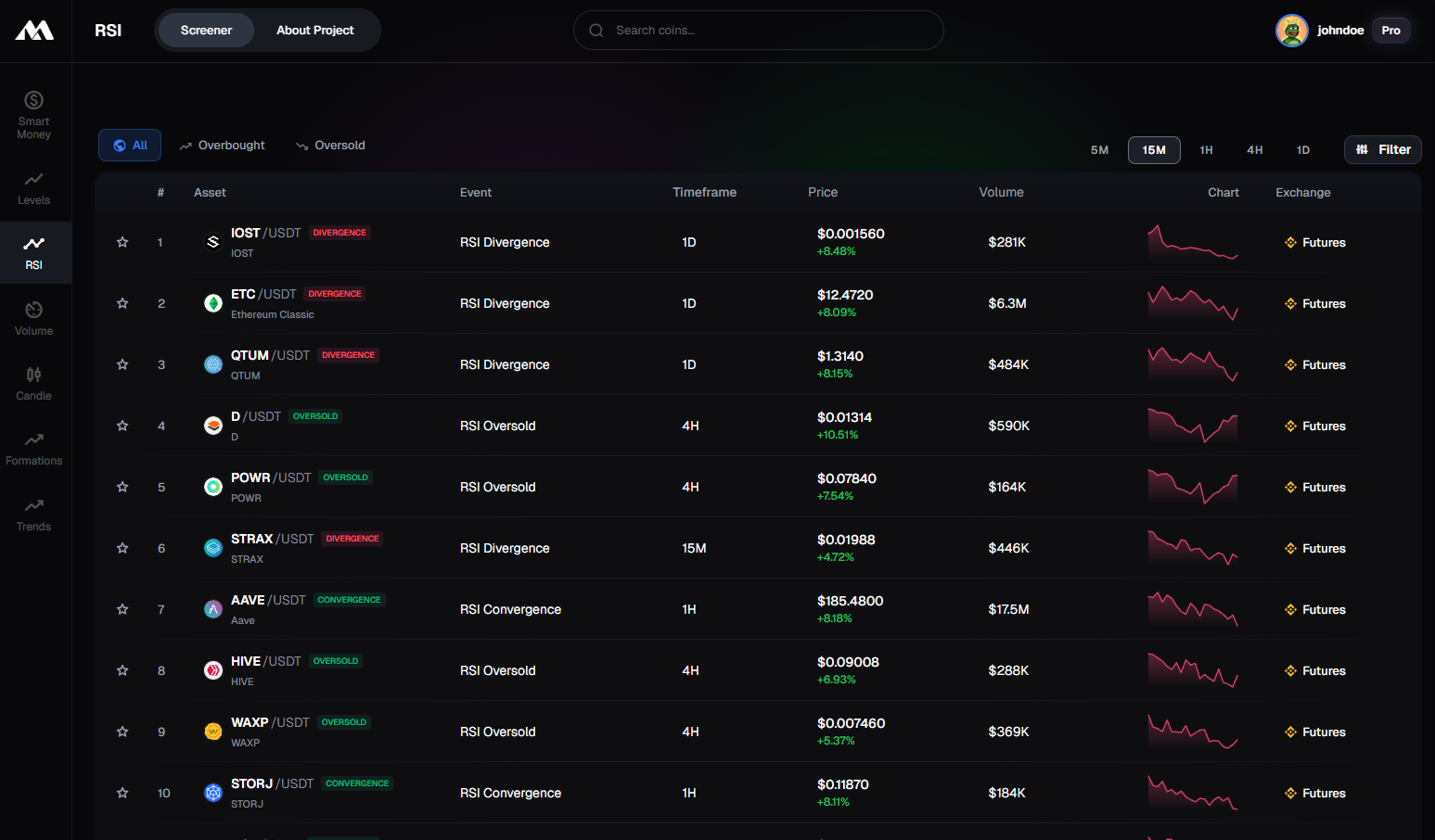Show only Oversold signals
Screen dimensions: 1435x840
tap(330, 146)
